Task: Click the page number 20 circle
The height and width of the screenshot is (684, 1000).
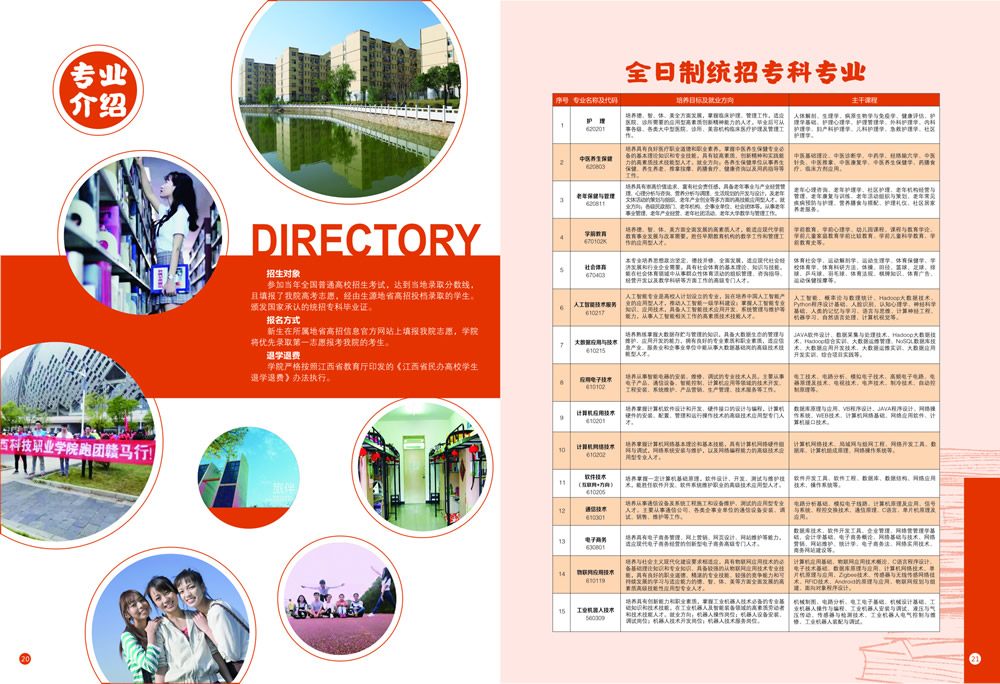Action: point(26,657)
